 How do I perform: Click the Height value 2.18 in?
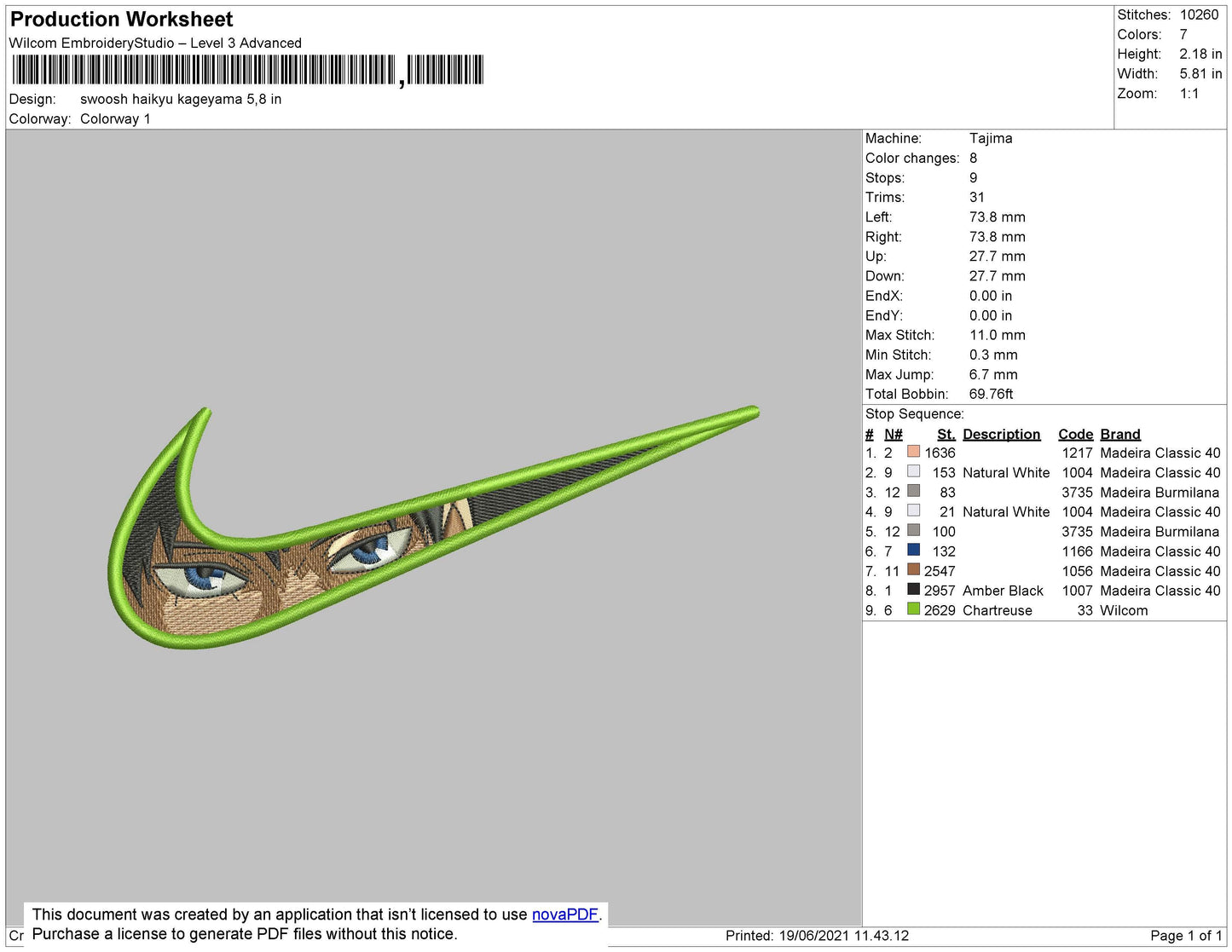[1200, 54]
